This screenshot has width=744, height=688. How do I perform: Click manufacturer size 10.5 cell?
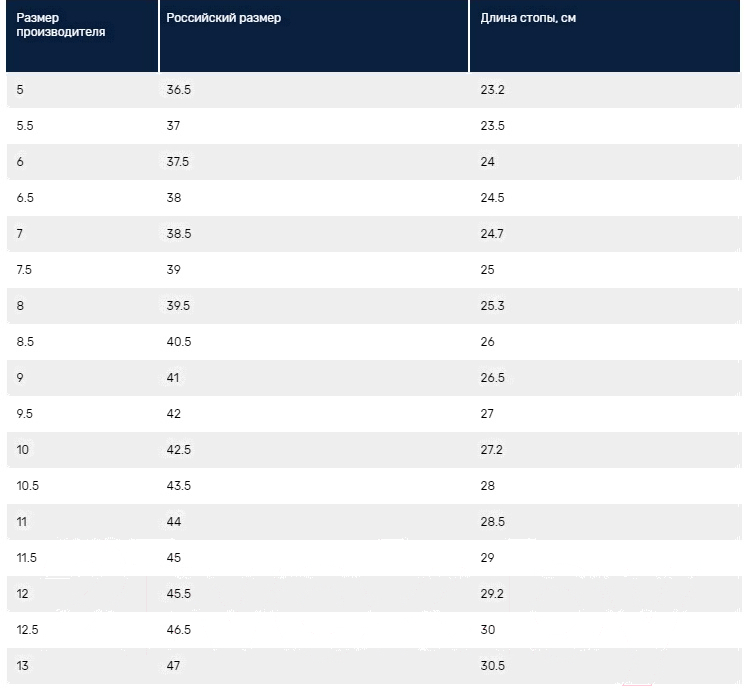(28, 486)
